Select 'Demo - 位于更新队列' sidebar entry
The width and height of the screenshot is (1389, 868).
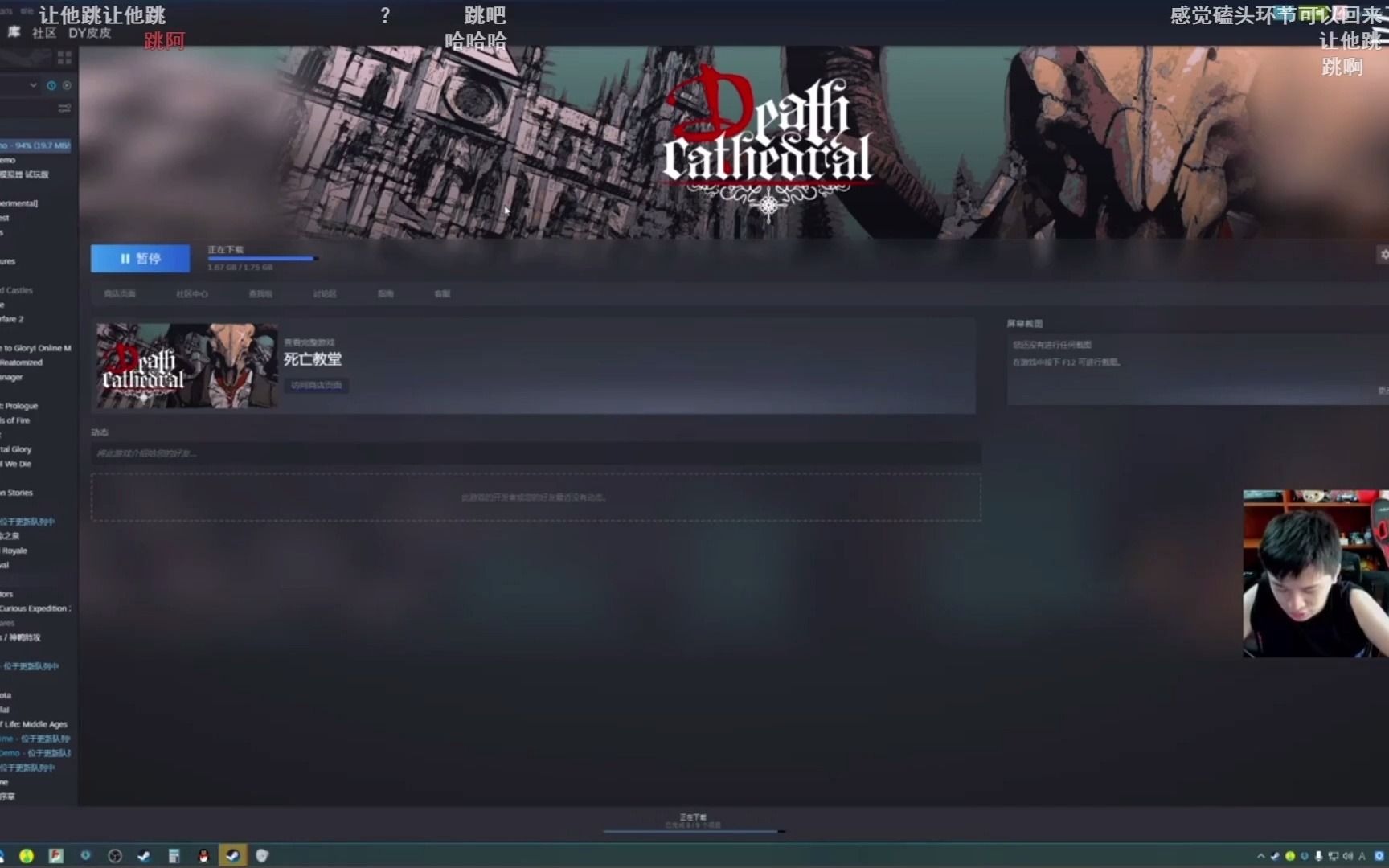(x=36, y=753)
